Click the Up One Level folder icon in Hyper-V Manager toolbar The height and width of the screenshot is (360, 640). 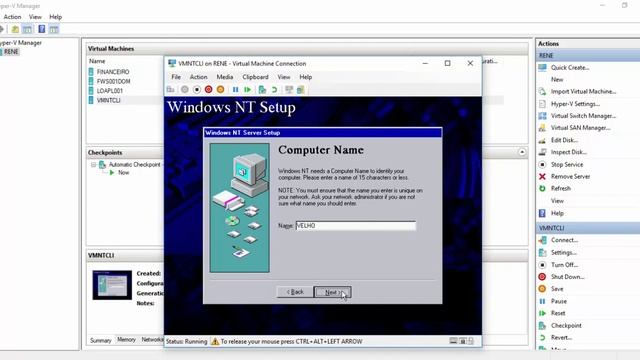[15, 29]
